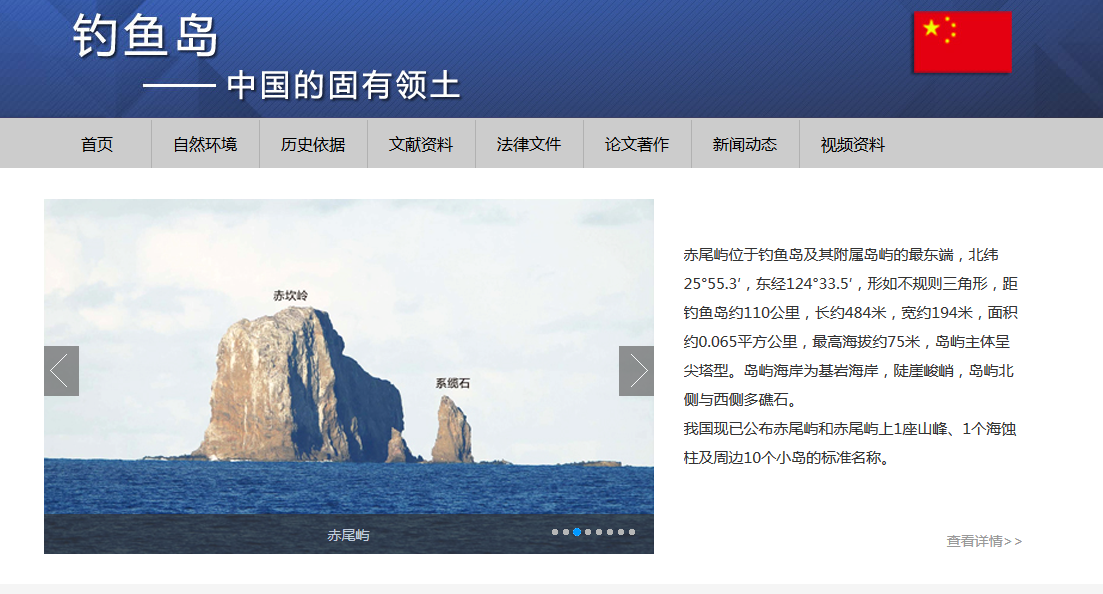Screen dimensions: 1103x594
Task: Navigate to 法律文件 page
Action: pos(529,144)
